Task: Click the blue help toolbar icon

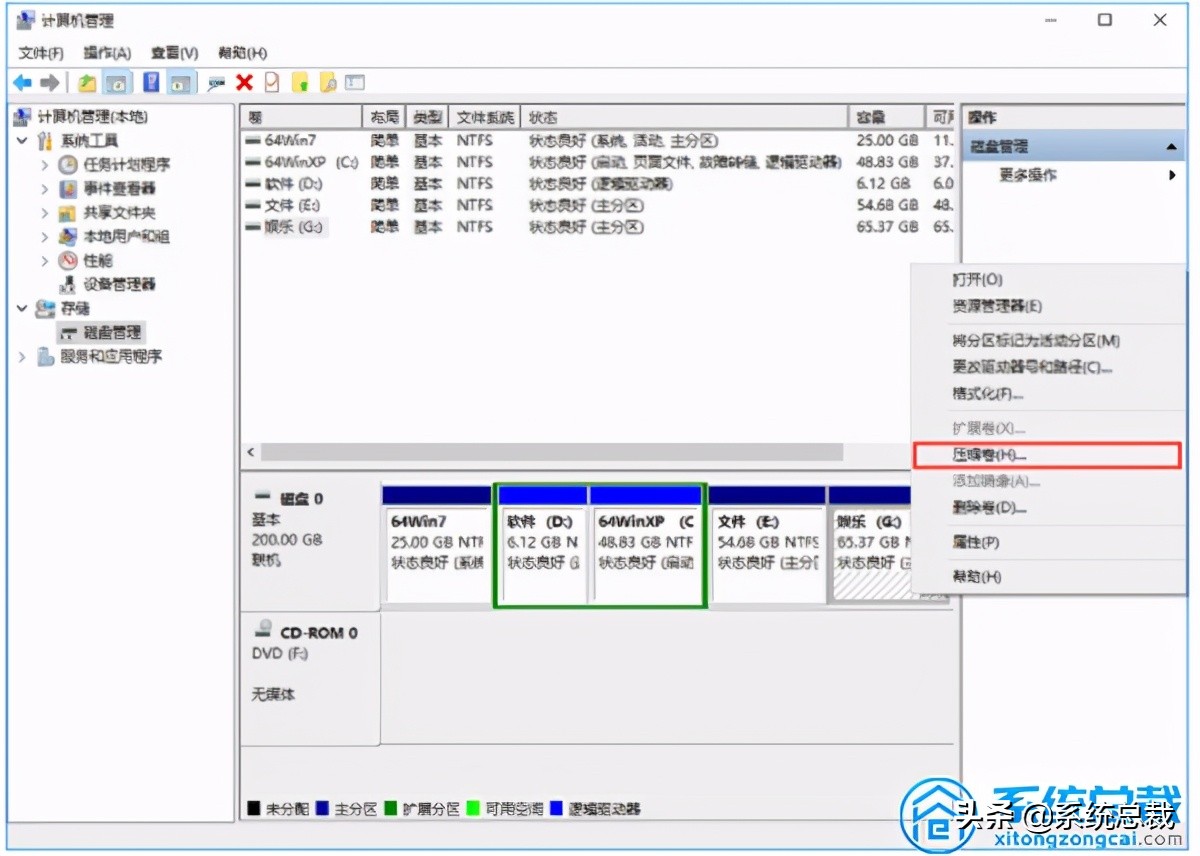Action: 152,82
